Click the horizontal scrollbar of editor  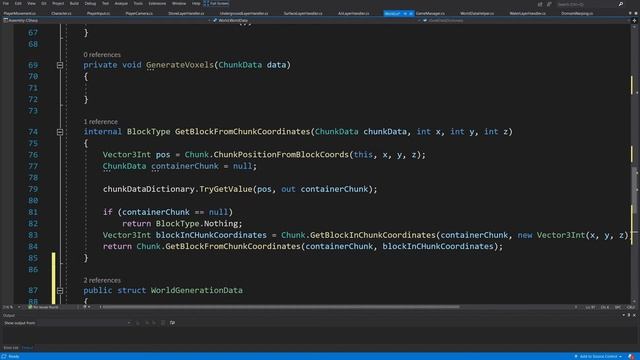280,307
